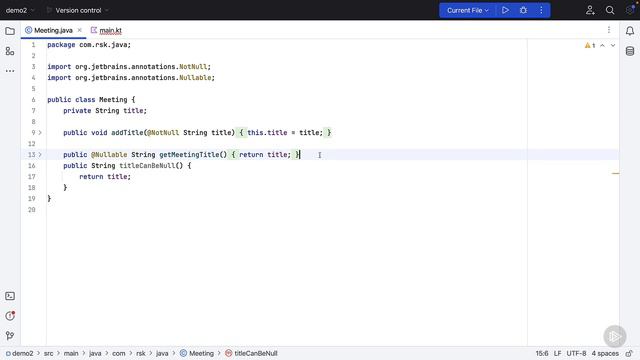The image size is (640, 360).
Task: Click demo2 in the breadcrumb bar
Action: tap(20, 353)
